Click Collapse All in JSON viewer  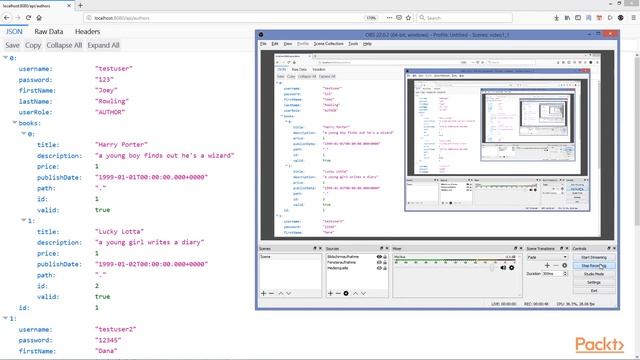point(64,45)
